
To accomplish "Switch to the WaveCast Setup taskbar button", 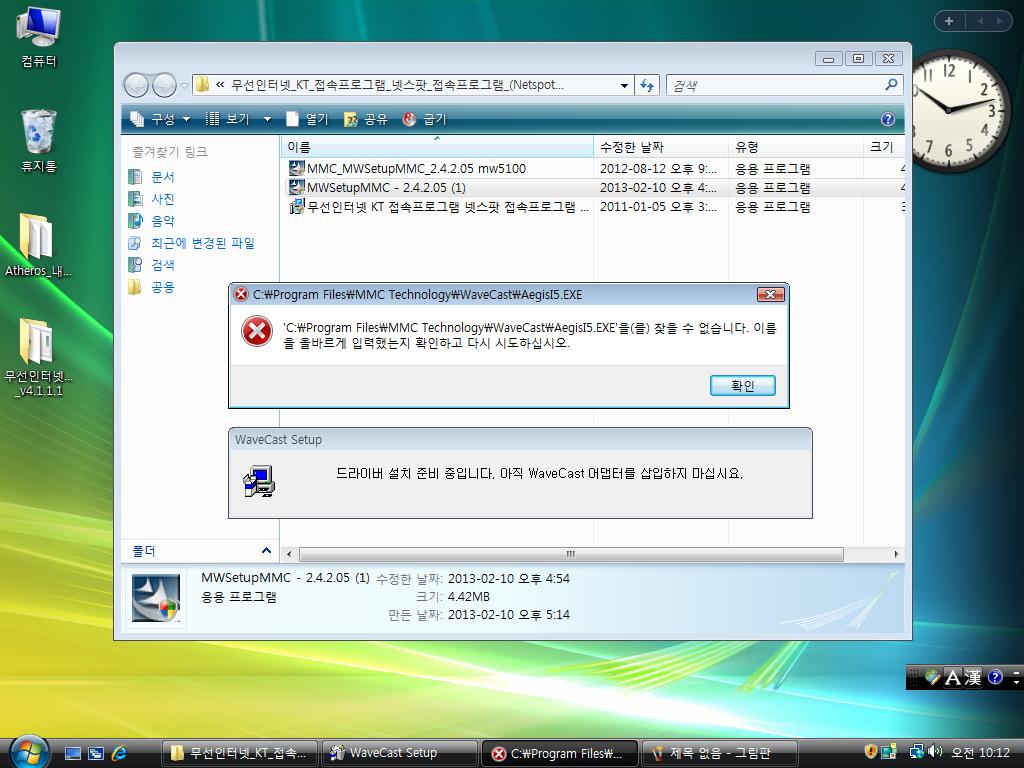I will [400, 753].
